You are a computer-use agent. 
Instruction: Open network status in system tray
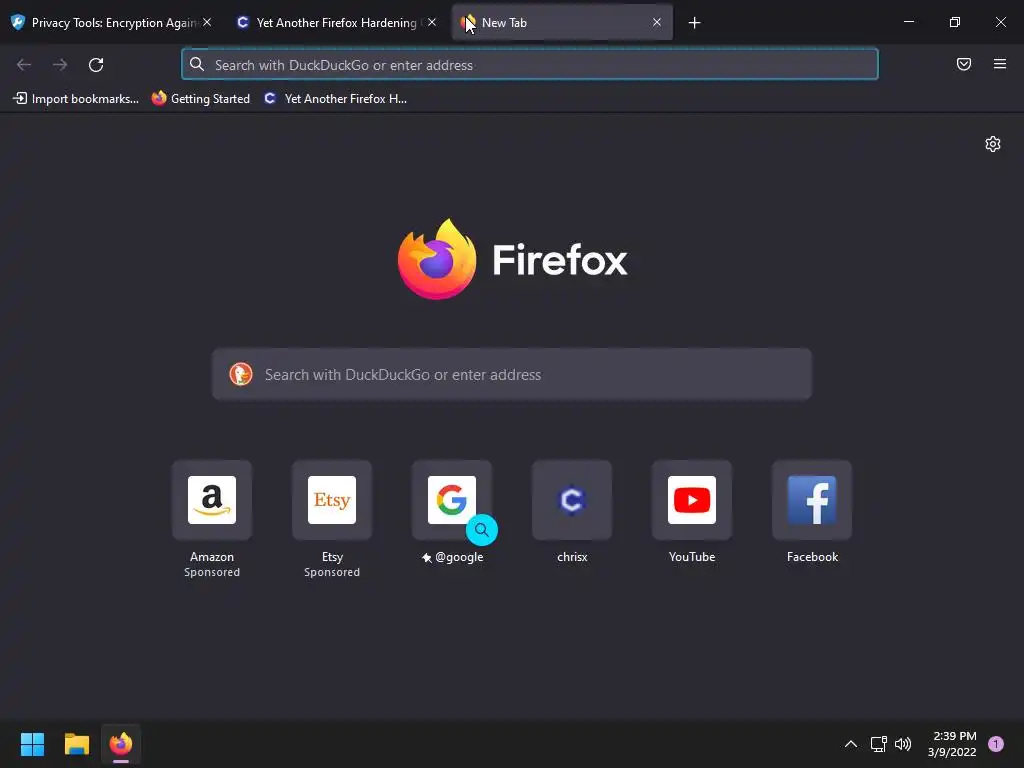878,744
